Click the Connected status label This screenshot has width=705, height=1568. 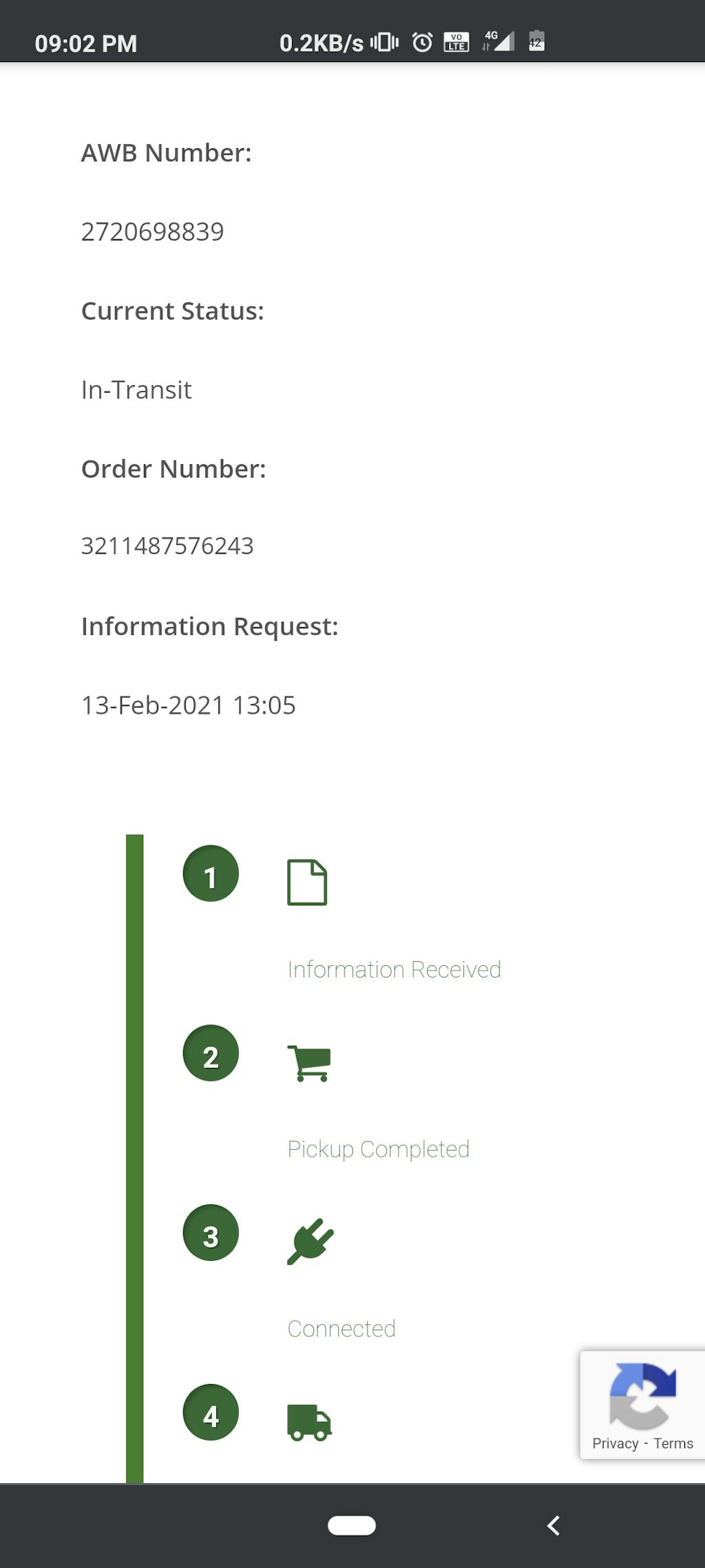tap(341, 1329)
